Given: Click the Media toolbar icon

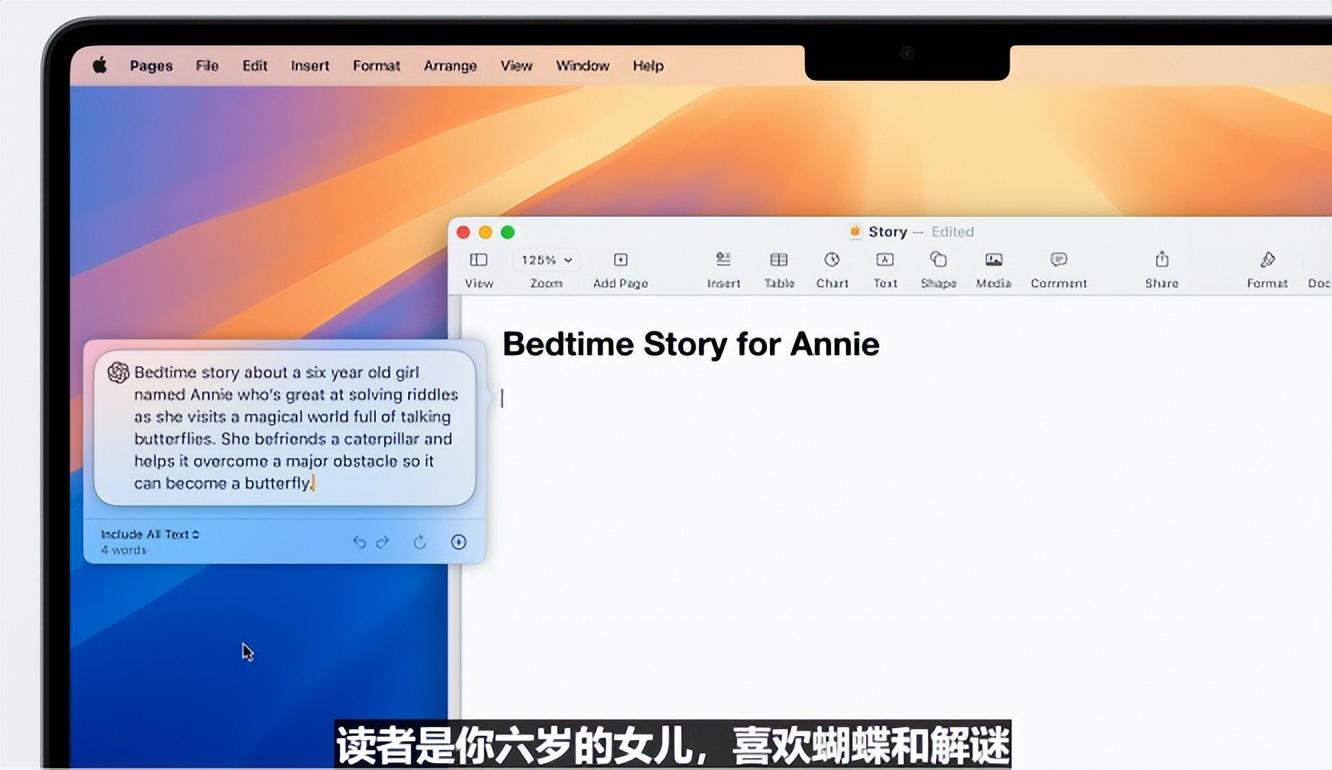Looking at the screenshot, I should click(x=993, y=260).
